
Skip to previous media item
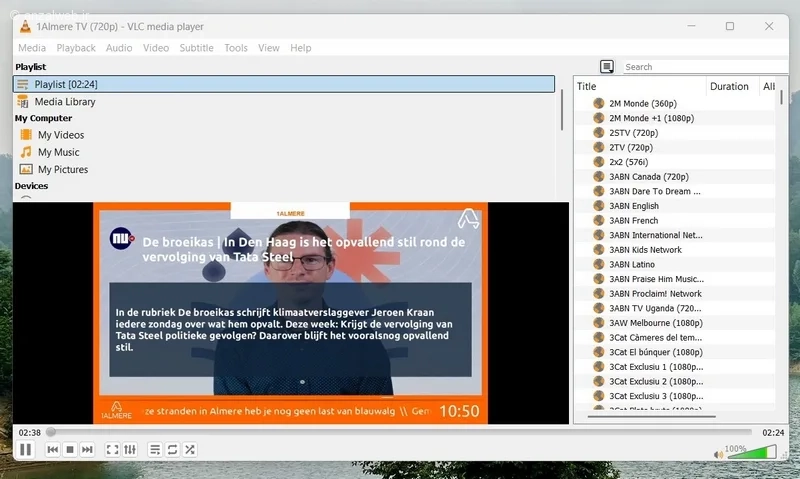(53, 449)
